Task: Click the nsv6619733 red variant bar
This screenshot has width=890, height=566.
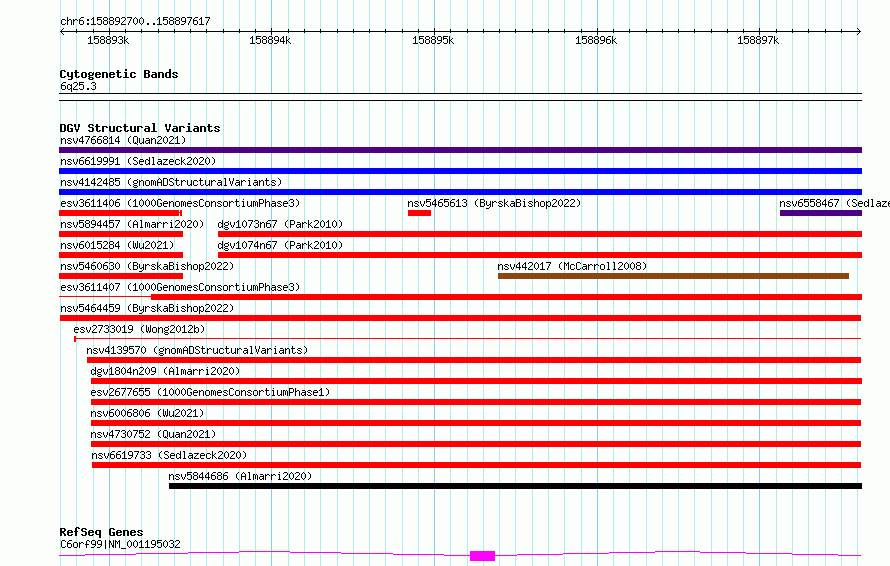Action: [x=477, y=465]
